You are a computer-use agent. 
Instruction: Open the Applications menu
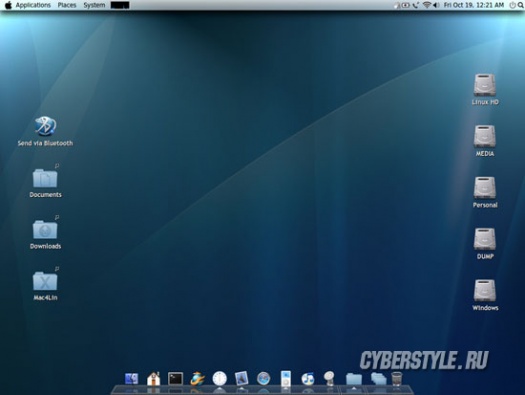[33, 5]
